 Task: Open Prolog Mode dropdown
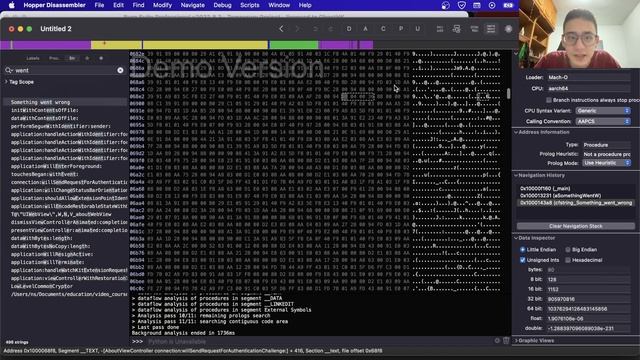coord(606,163)
